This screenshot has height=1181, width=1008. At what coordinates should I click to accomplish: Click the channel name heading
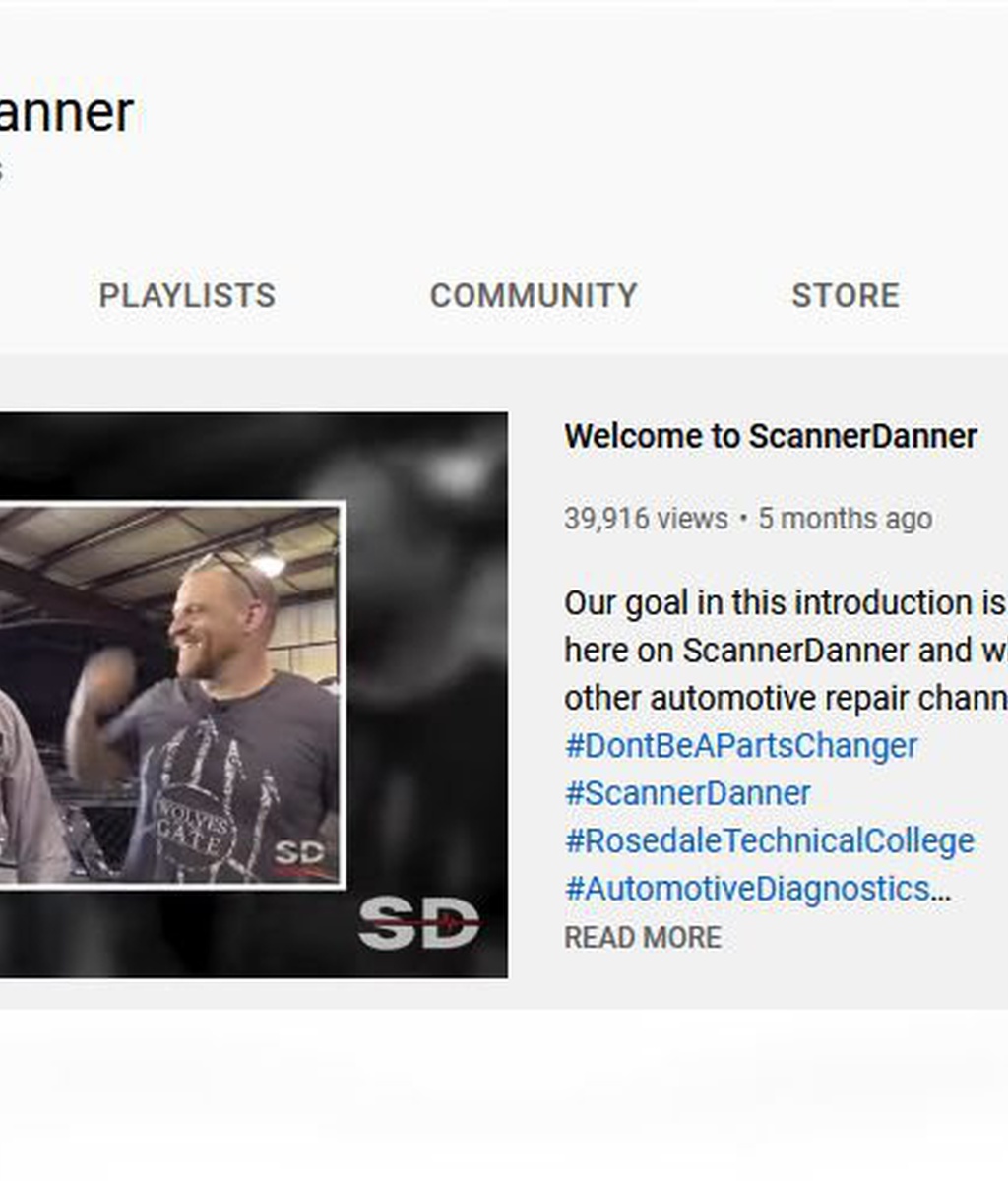pyautogui.click(x=67, y=112)
